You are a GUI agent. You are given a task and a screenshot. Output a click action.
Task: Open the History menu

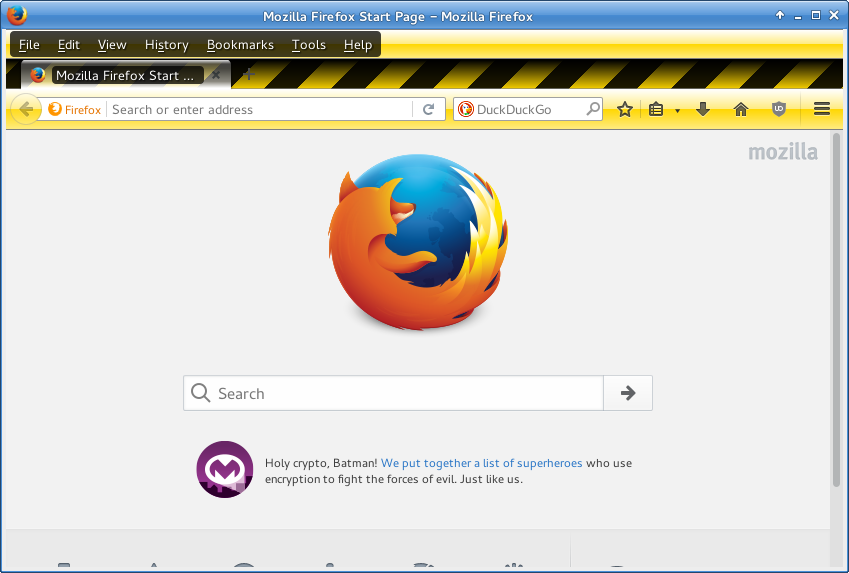pos(167,45)
